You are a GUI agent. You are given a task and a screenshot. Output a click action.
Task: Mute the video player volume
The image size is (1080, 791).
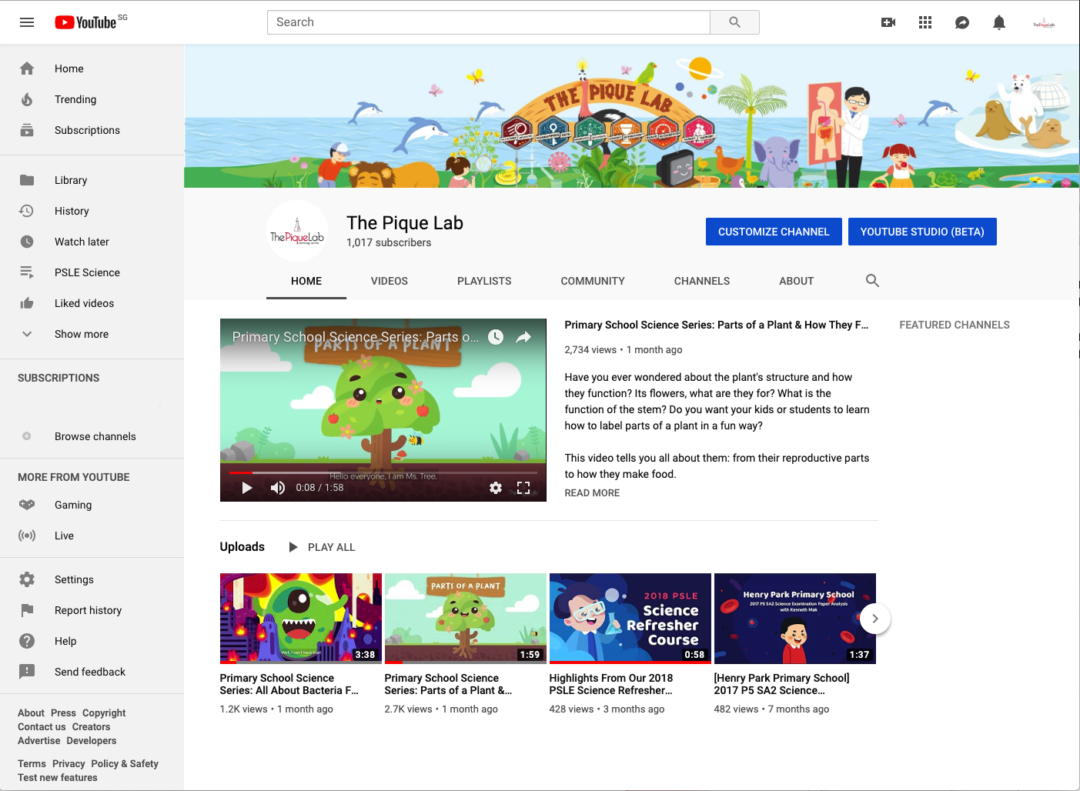point(277,488)
